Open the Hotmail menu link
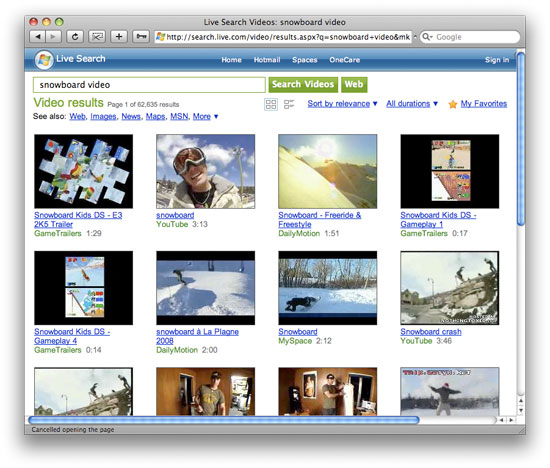The width and height of the screenshot is (550, 468). 267,60
